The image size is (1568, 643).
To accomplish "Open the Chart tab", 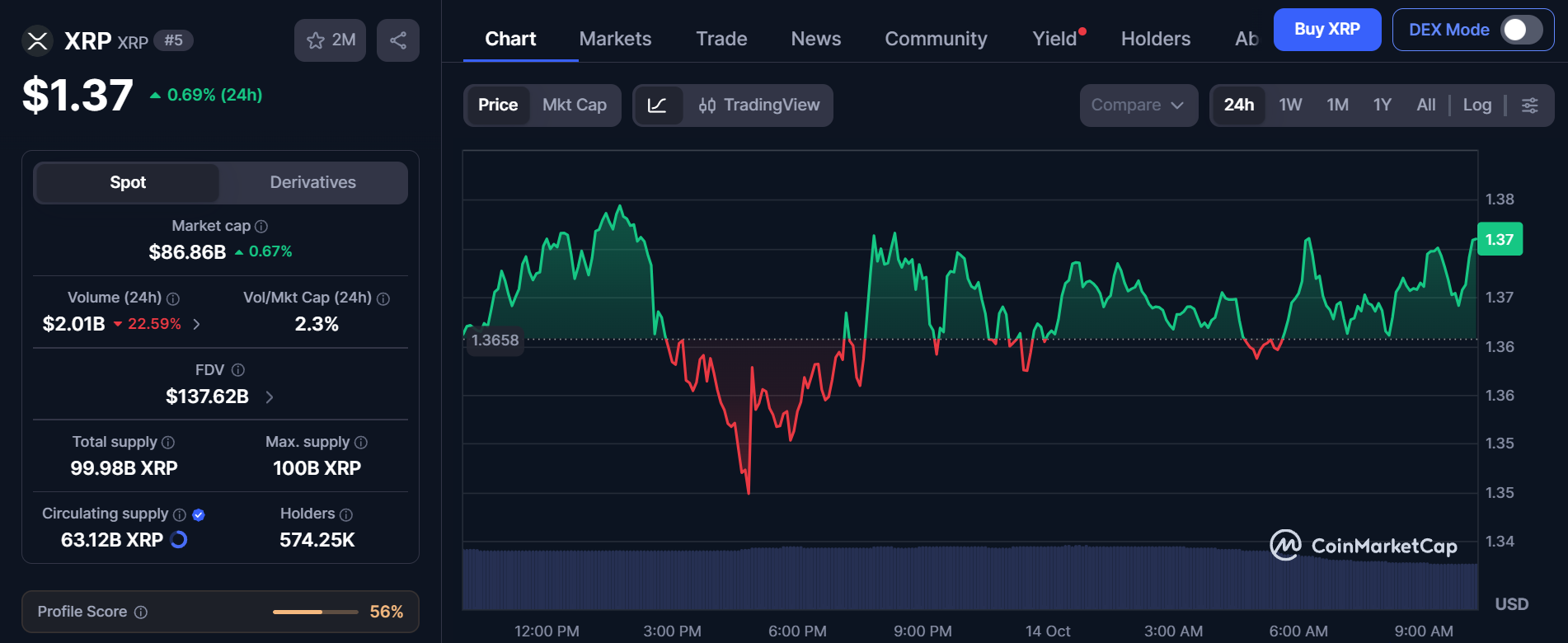I will [x=510, y=39].
